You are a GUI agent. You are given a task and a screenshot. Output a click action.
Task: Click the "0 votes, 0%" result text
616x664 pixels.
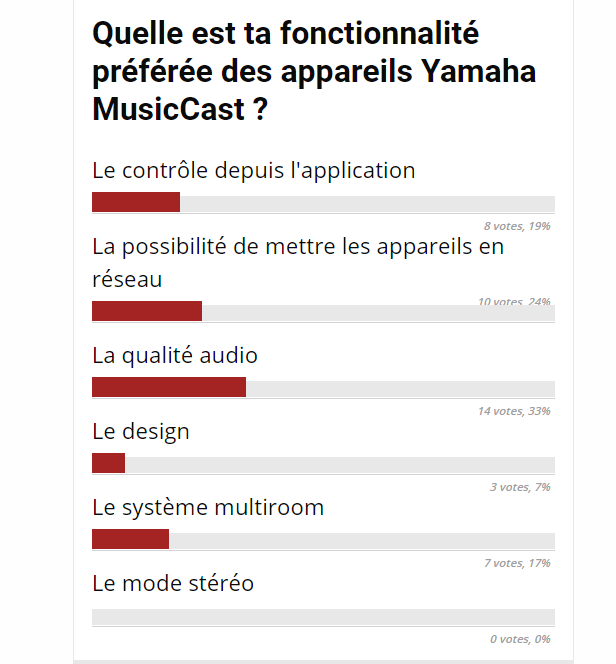(520, 639)
